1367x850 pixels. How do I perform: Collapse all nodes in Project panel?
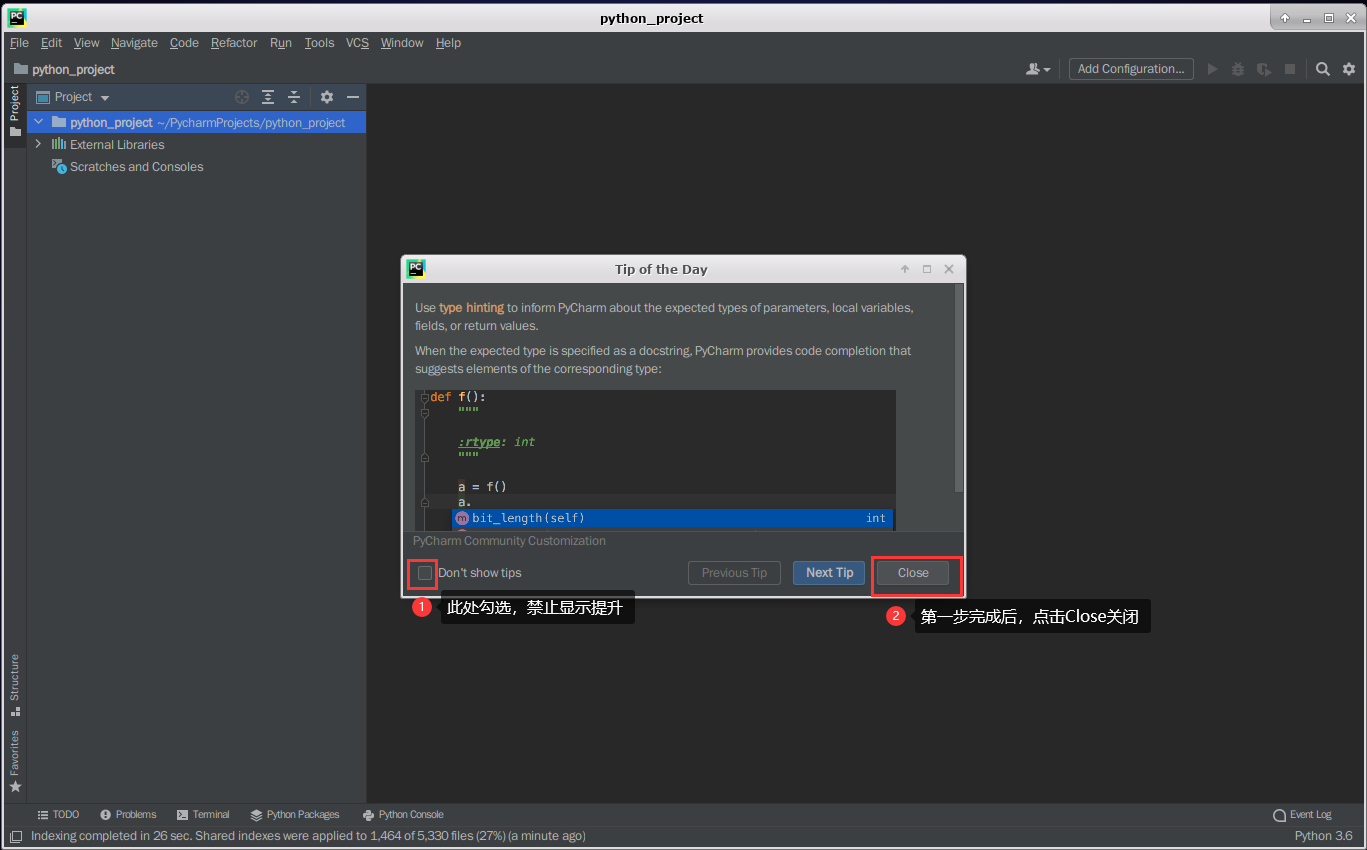click(x=294, y=97)
